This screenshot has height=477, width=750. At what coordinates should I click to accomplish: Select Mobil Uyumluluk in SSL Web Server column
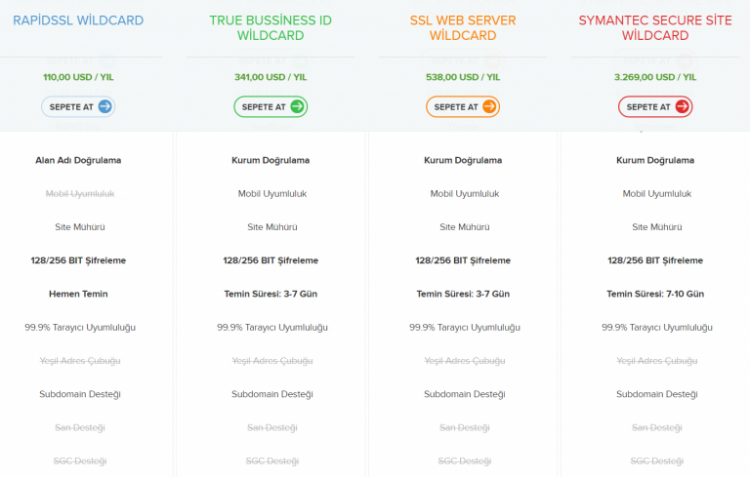click(x=462, y=194)
